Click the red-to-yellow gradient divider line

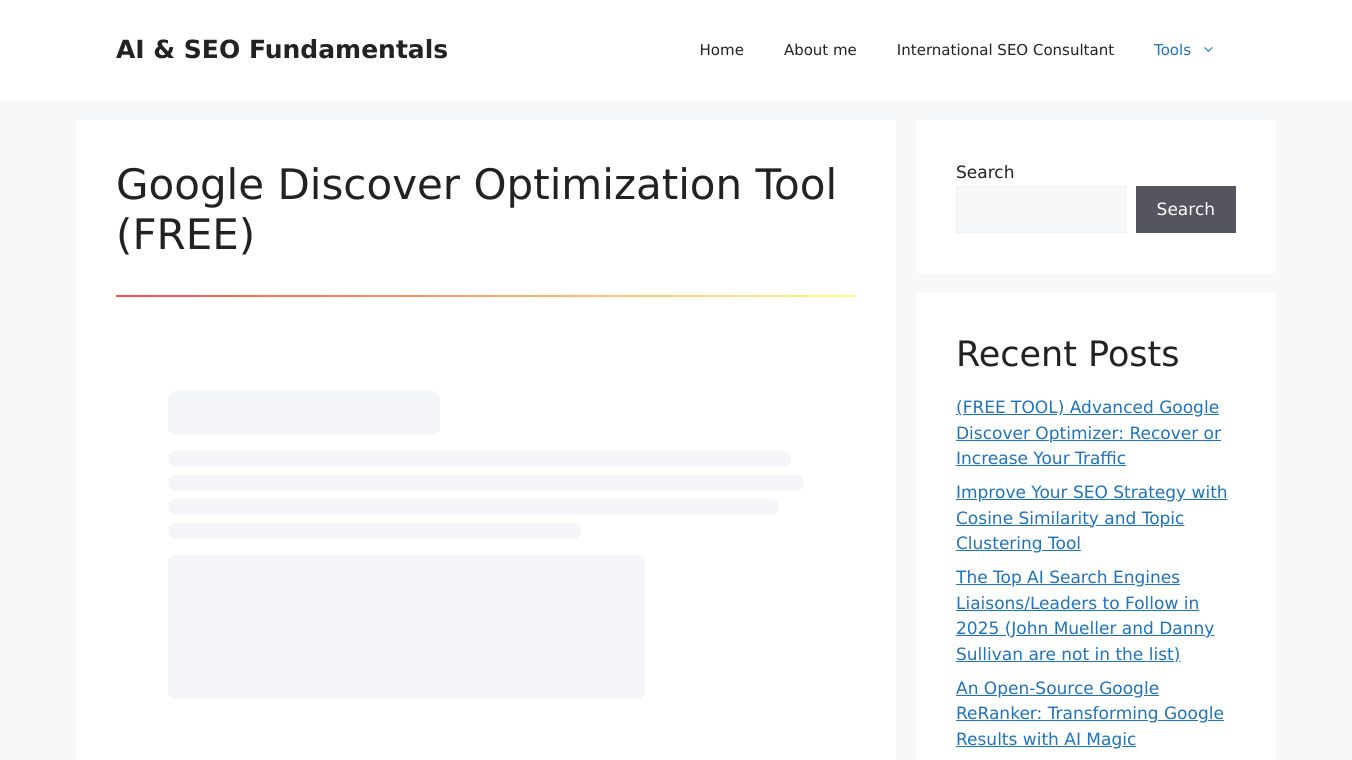point(485,296)
